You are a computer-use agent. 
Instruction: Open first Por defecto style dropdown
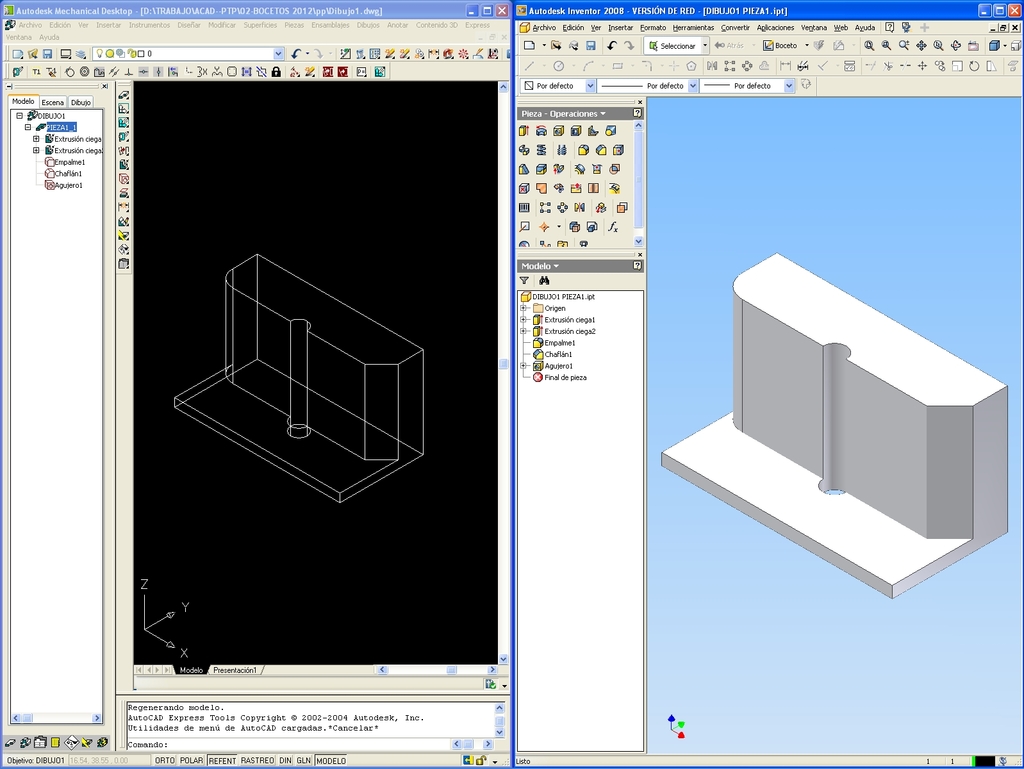tap(590, 86)
